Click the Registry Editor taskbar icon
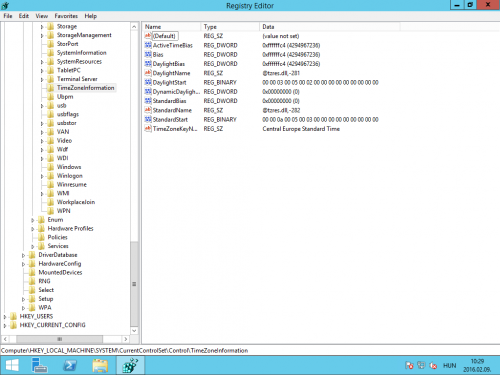 [130, 365]
